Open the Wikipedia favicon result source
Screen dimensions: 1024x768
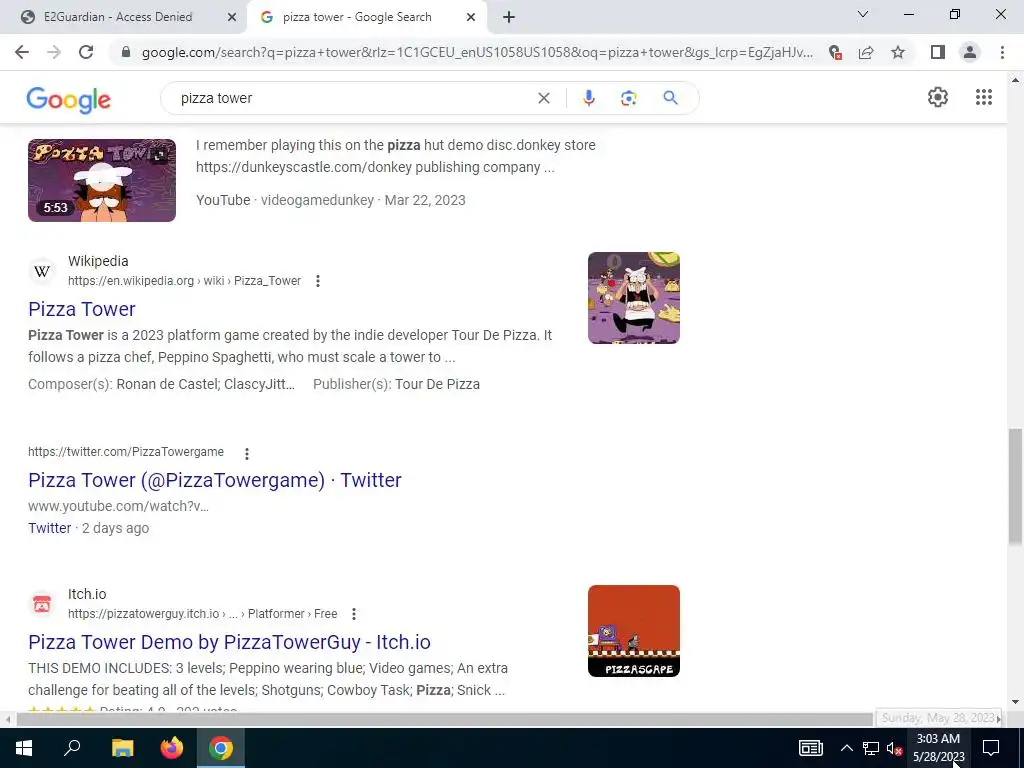pyautogui.click(x=42, y=271)
